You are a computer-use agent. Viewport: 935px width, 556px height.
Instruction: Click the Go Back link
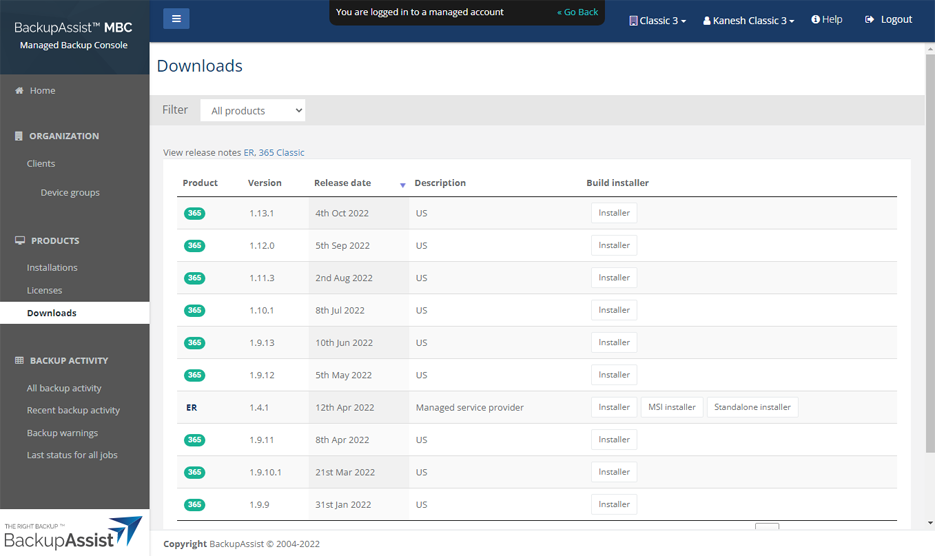click(x=577, y=12)
